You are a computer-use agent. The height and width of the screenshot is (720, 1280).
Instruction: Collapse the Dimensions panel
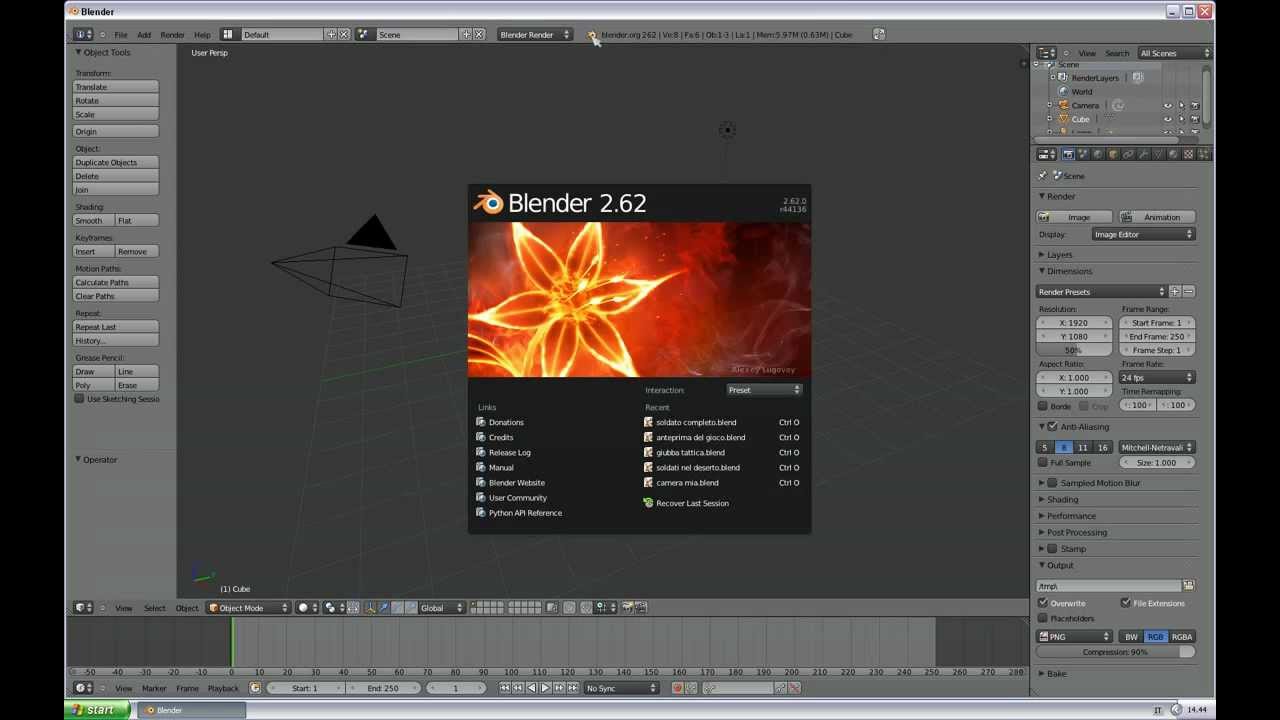tap(1069, 271)
